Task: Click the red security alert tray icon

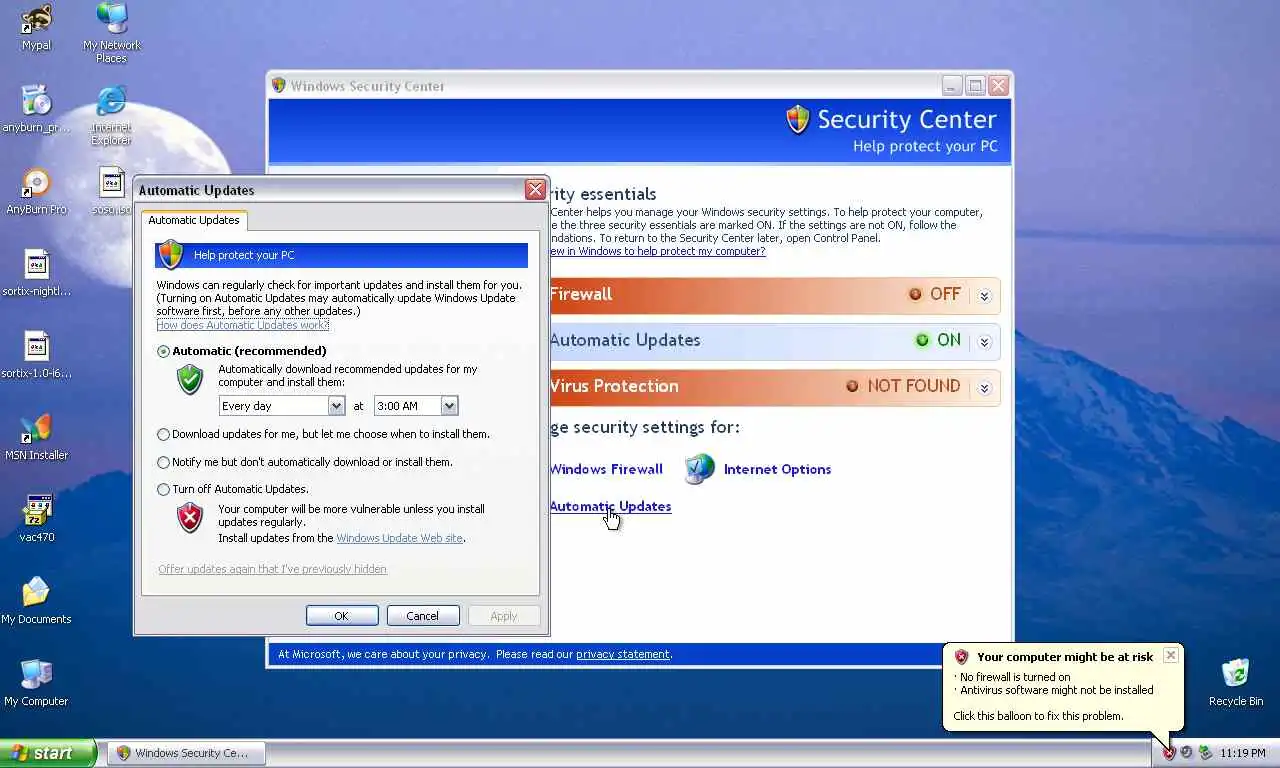Action: tap(1168, 752)
